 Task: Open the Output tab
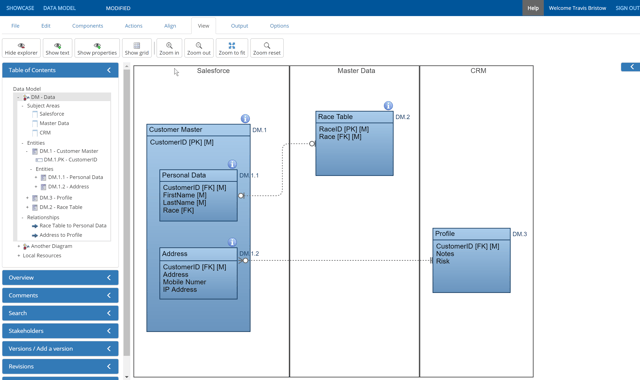tap(239, 26)
